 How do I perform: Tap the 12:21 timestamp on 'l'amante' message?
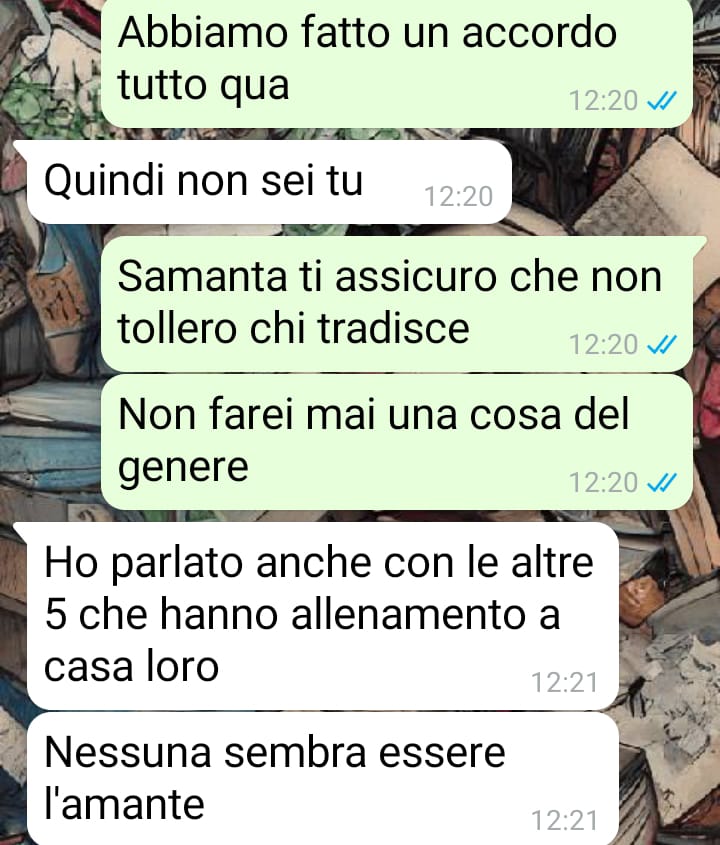point(565,821)
